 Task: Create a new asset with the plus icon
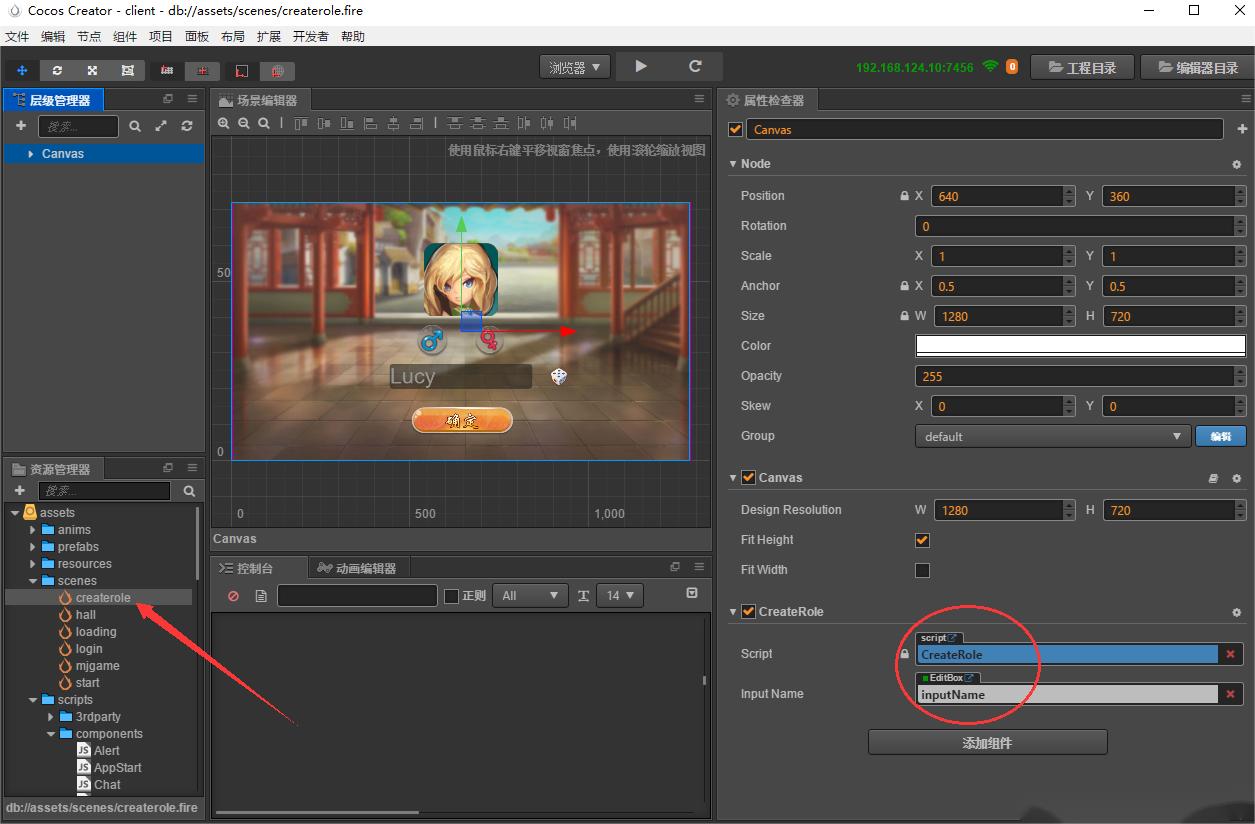coord(20,491)
